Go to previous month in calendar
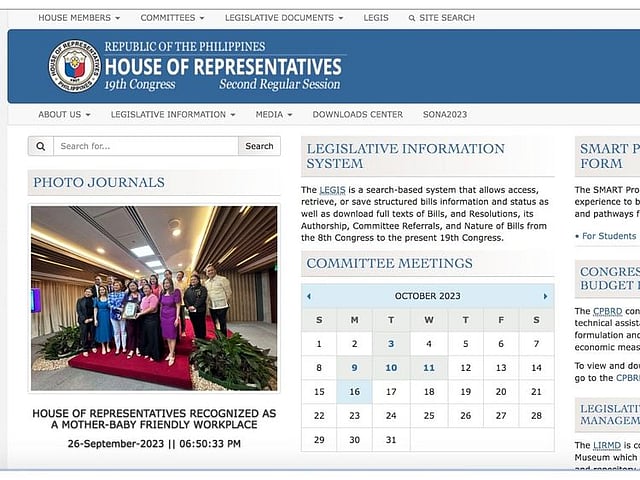The width and height of the screenshot is (640, 480). pyautogui.click(x=309, y=296)
